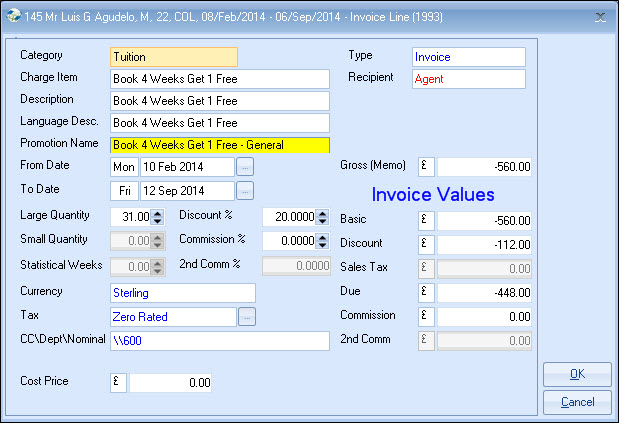619x423 pixels.
Task: Open the To Date picker ellipsis button
Action: 245,190
